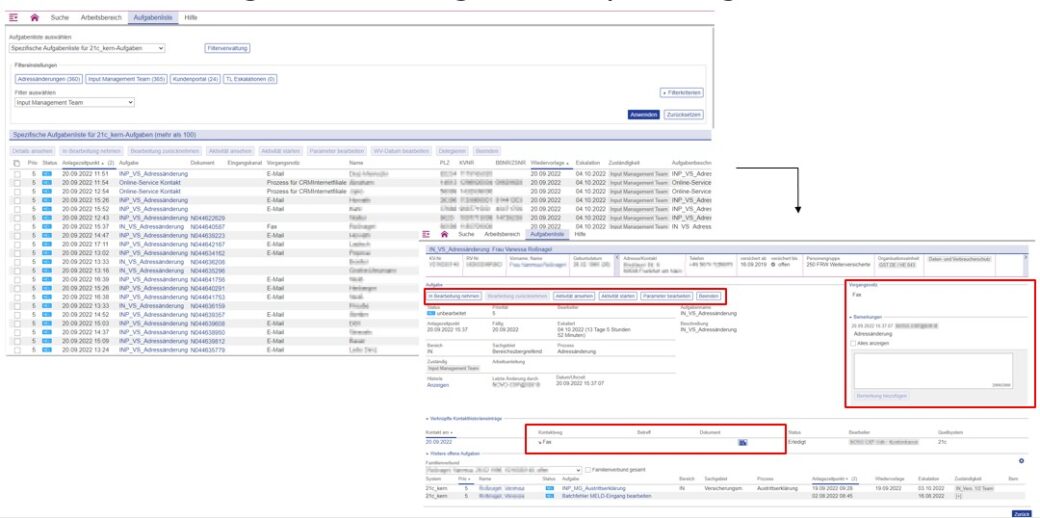Screen dimensions: 1040x518
Task: Enable the Familienverbund gesamt checkbox
Action: (586, 470)
